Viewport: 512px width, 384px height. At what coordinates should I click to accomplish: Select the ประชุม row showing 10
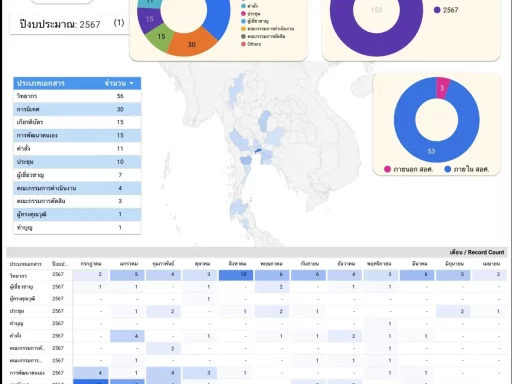click(77, 162)
